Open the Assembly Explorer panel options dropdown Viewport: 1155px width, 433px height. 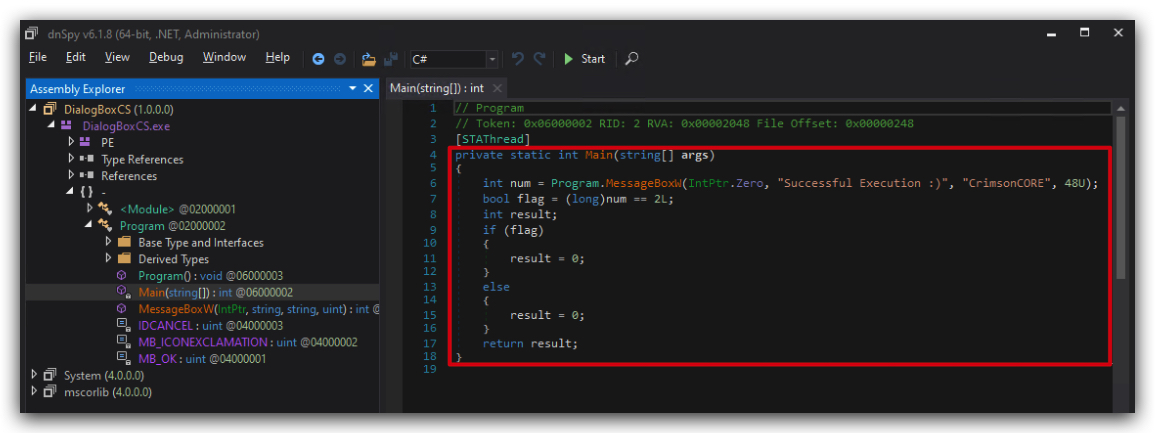pyautogui.click(x=353, y=88)
